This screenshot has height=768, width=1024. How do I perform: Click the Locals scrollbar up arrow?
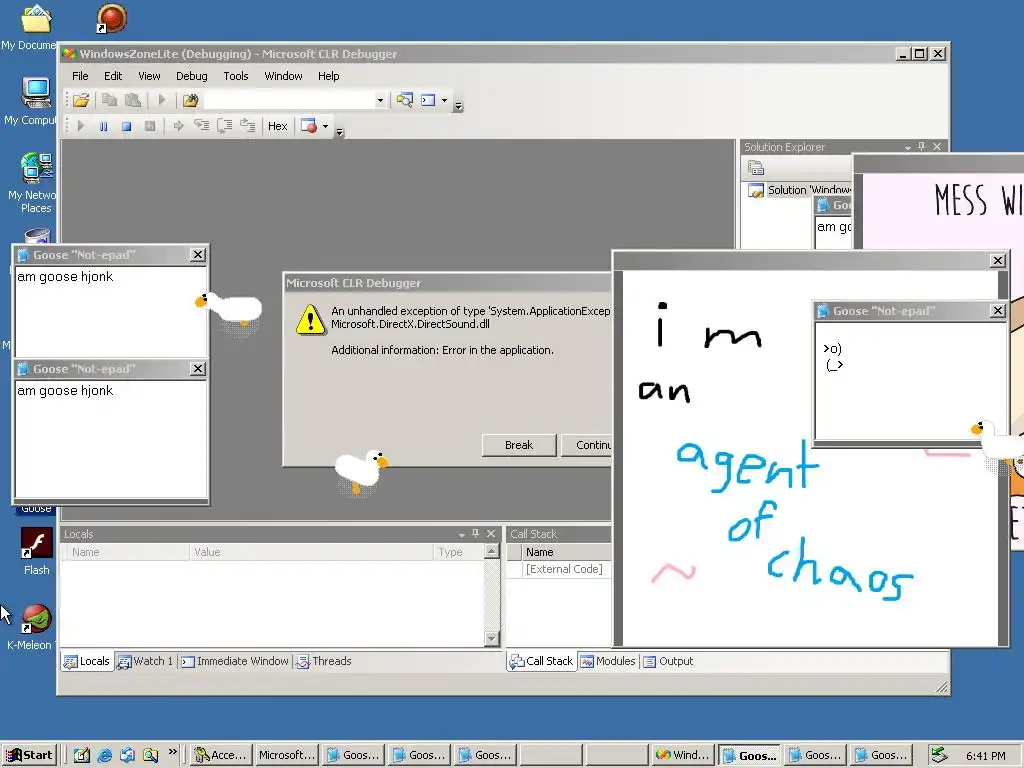[492, 552]
